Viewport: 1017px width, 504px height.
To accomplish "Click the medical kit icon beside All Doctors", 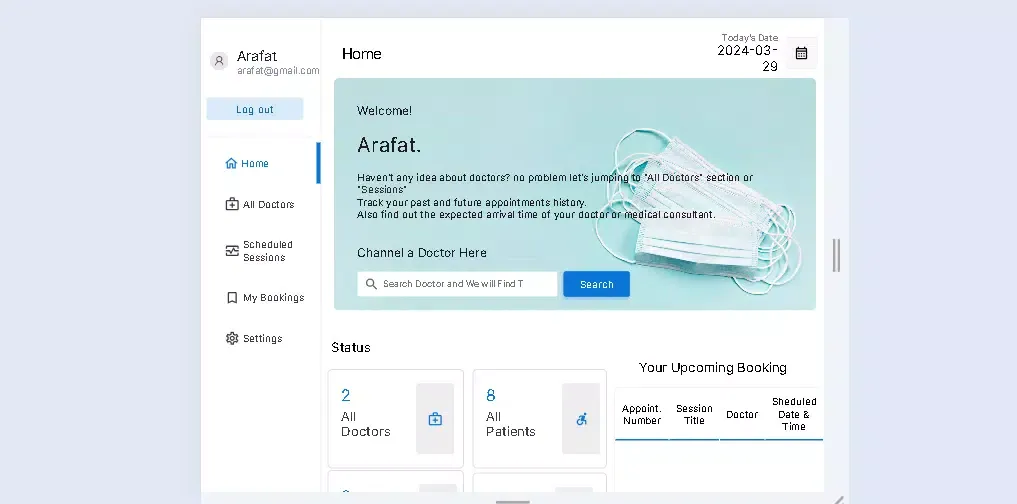I will (232, 204).
